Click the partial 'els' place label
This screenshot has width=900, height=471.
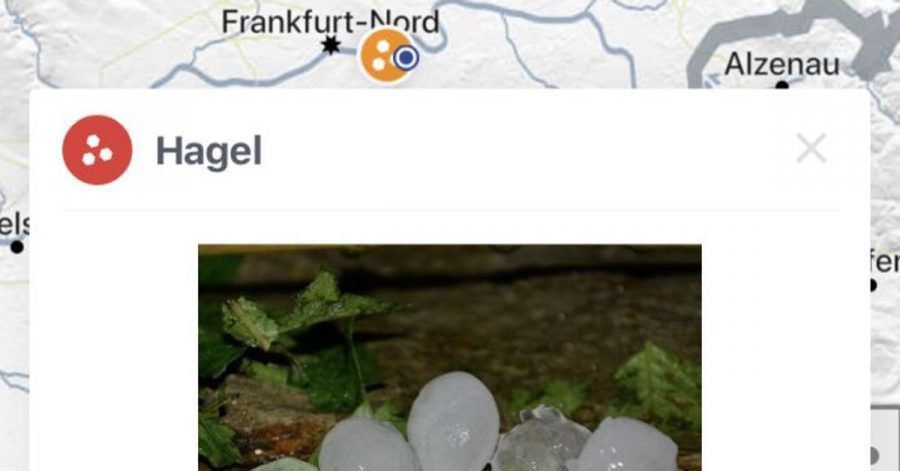[x=14, y=225]
